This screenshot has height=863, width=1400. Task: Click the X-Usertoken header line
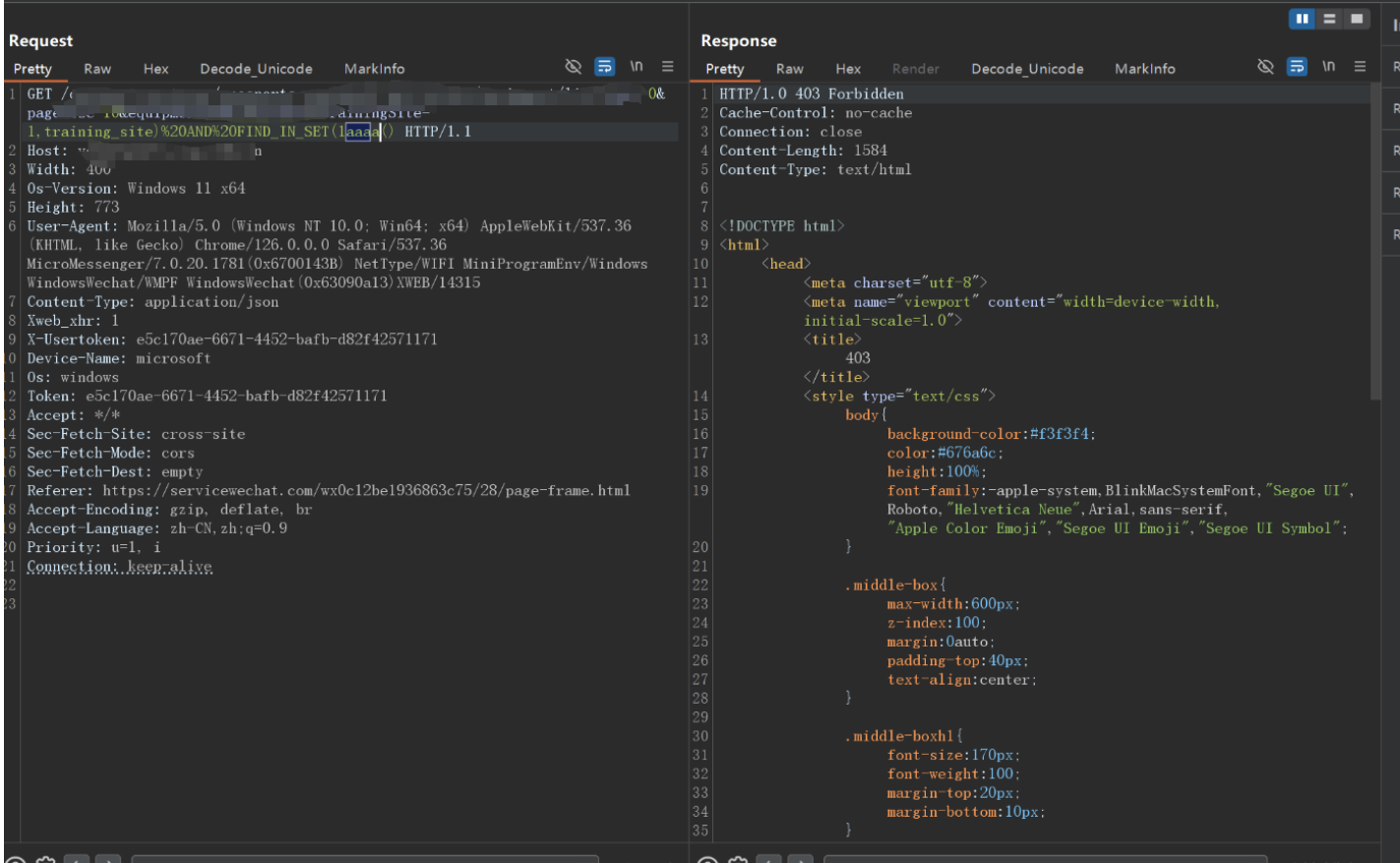[x=232, y=339]
